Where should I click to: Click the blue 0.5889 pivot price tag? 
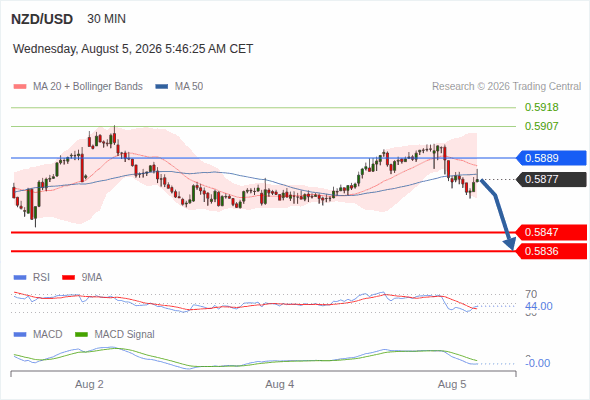551,158
